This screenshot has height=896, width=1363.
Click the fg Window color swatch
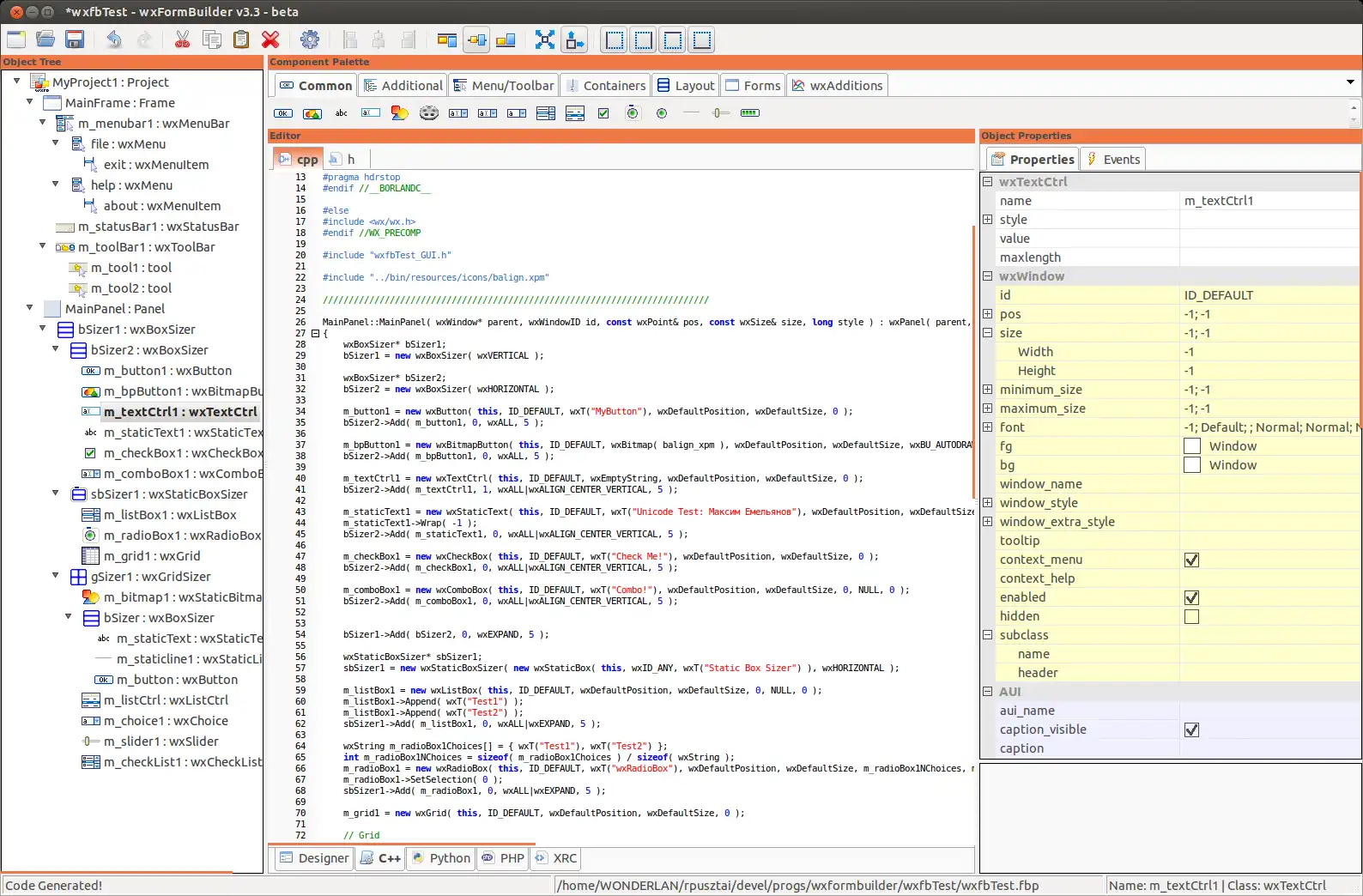(1191, 446)
